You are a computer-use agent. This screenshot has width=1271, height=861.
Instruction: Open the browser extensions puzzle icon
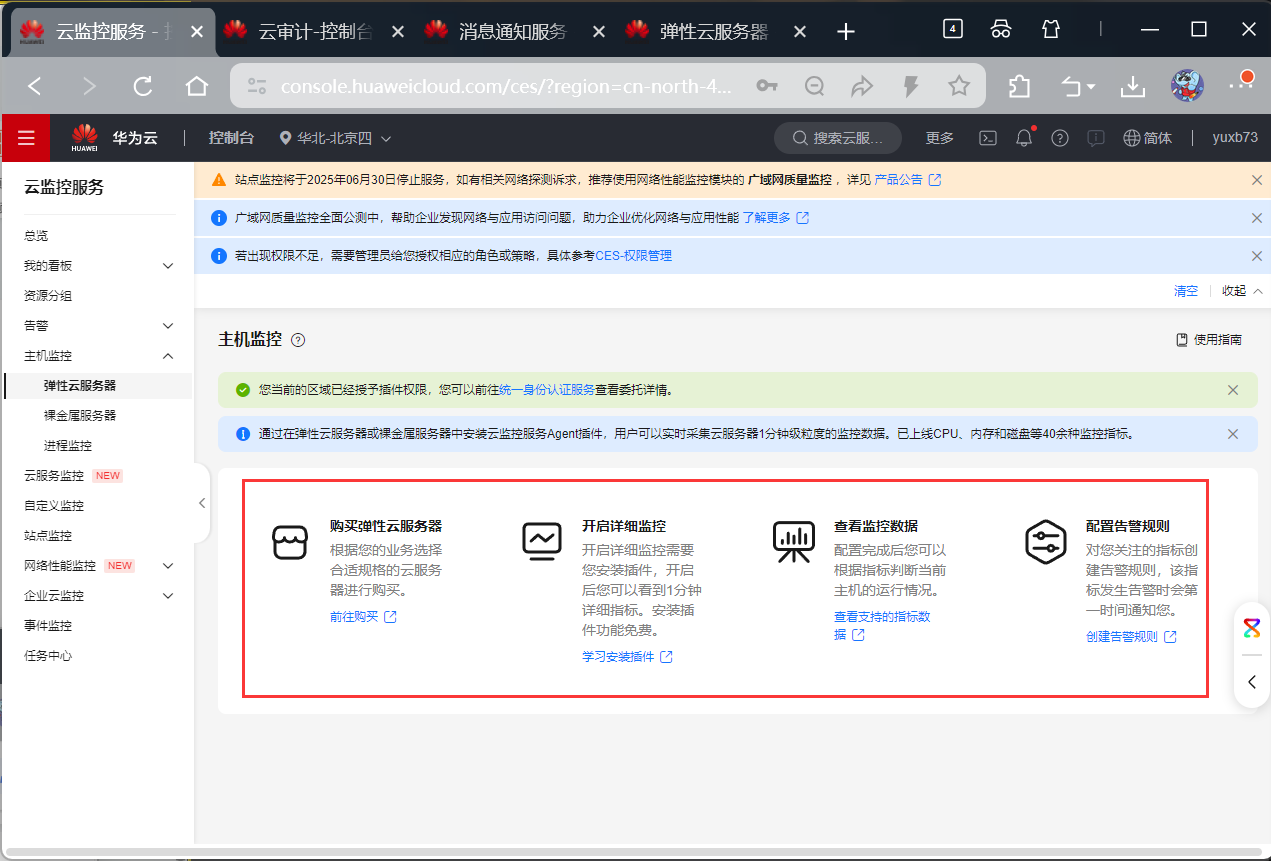click(x=1019, y=86)
